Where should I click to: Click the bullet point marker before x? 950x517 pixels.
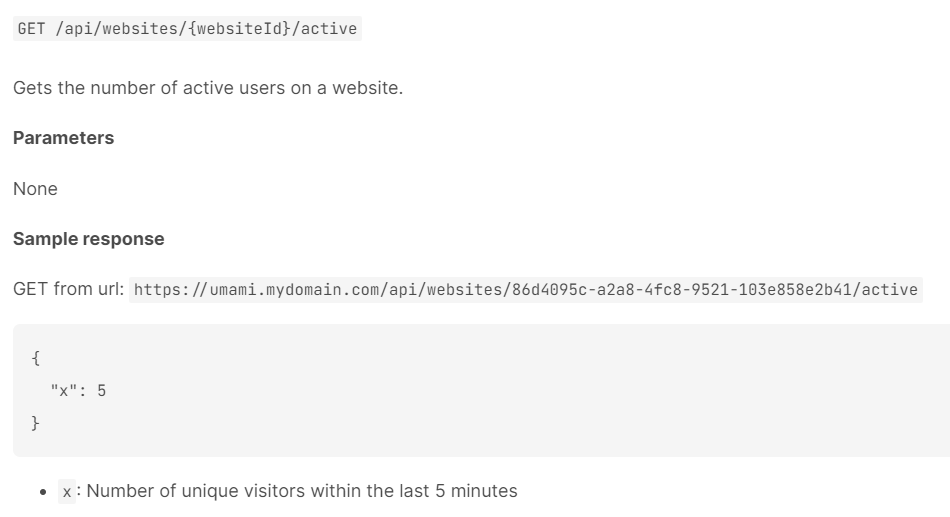43,492
